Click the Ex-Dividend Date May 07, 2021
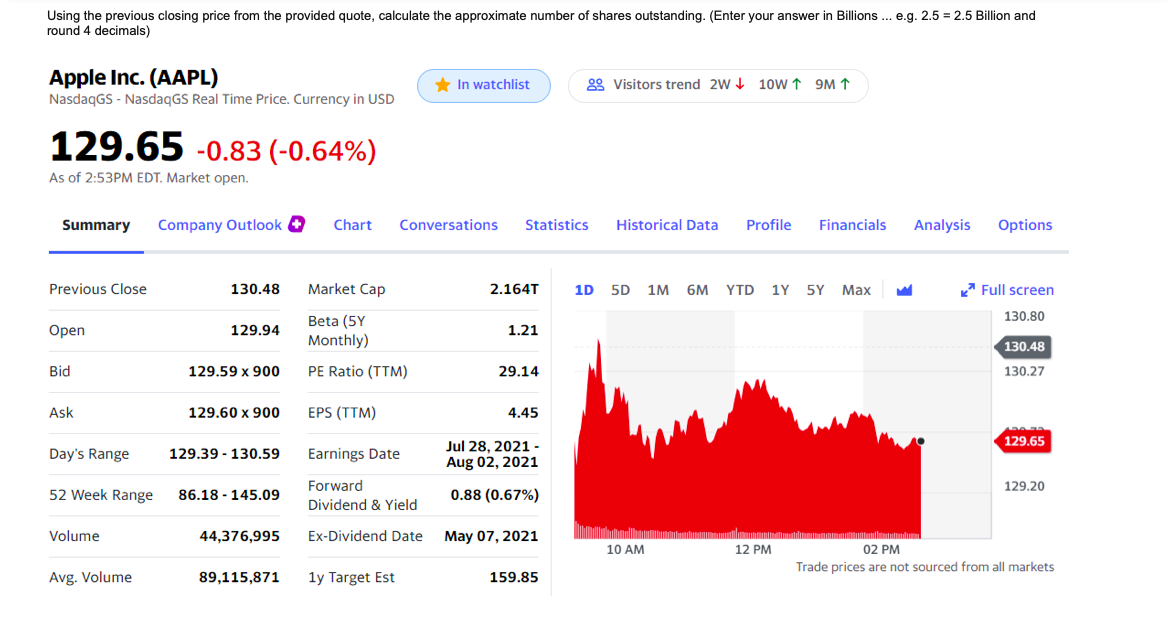This screenshot has height=629, width=1167. coord(491,536)
